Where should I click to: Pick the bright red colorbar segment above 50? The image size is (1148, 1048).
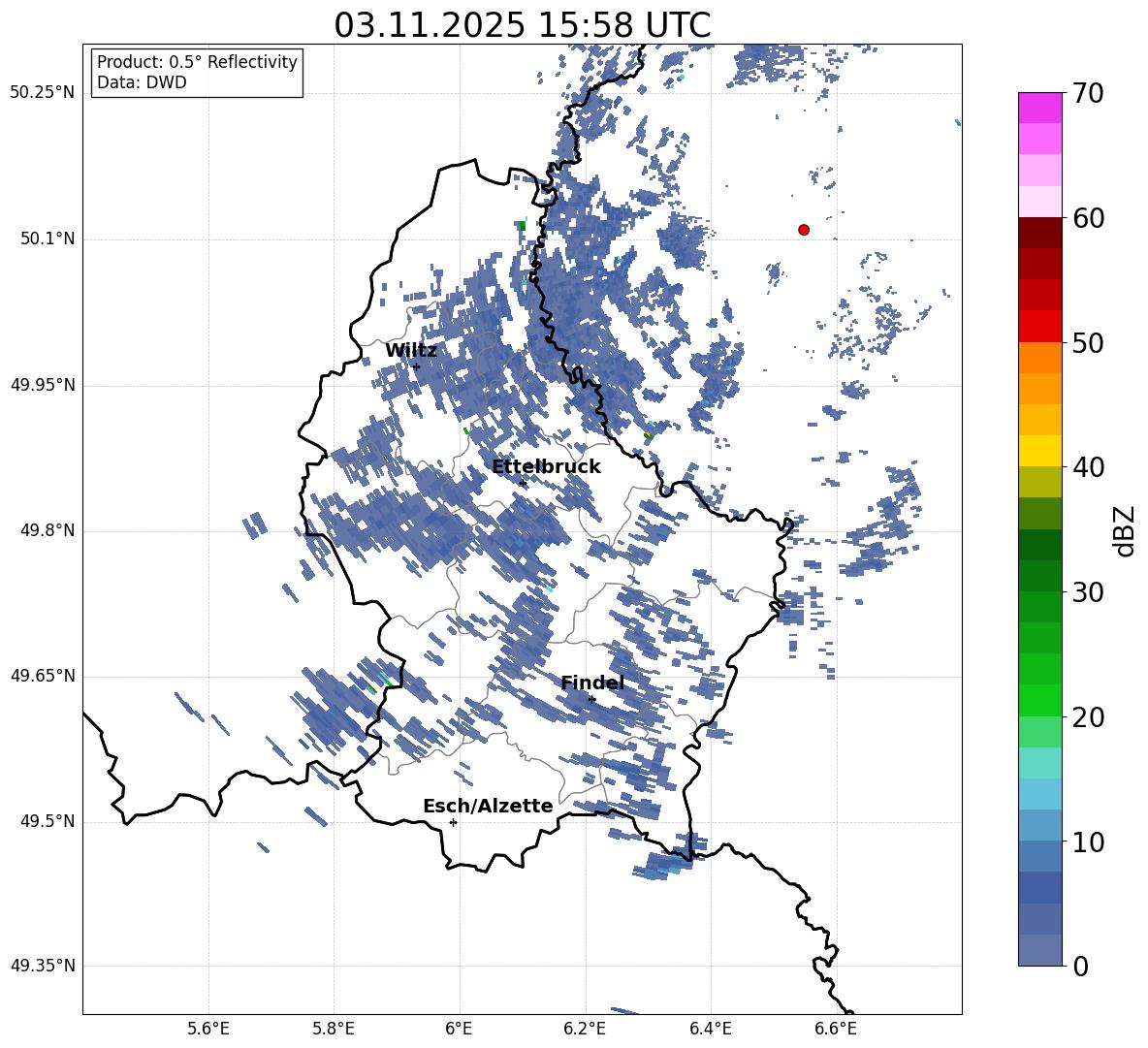(x=1040, y=327)
